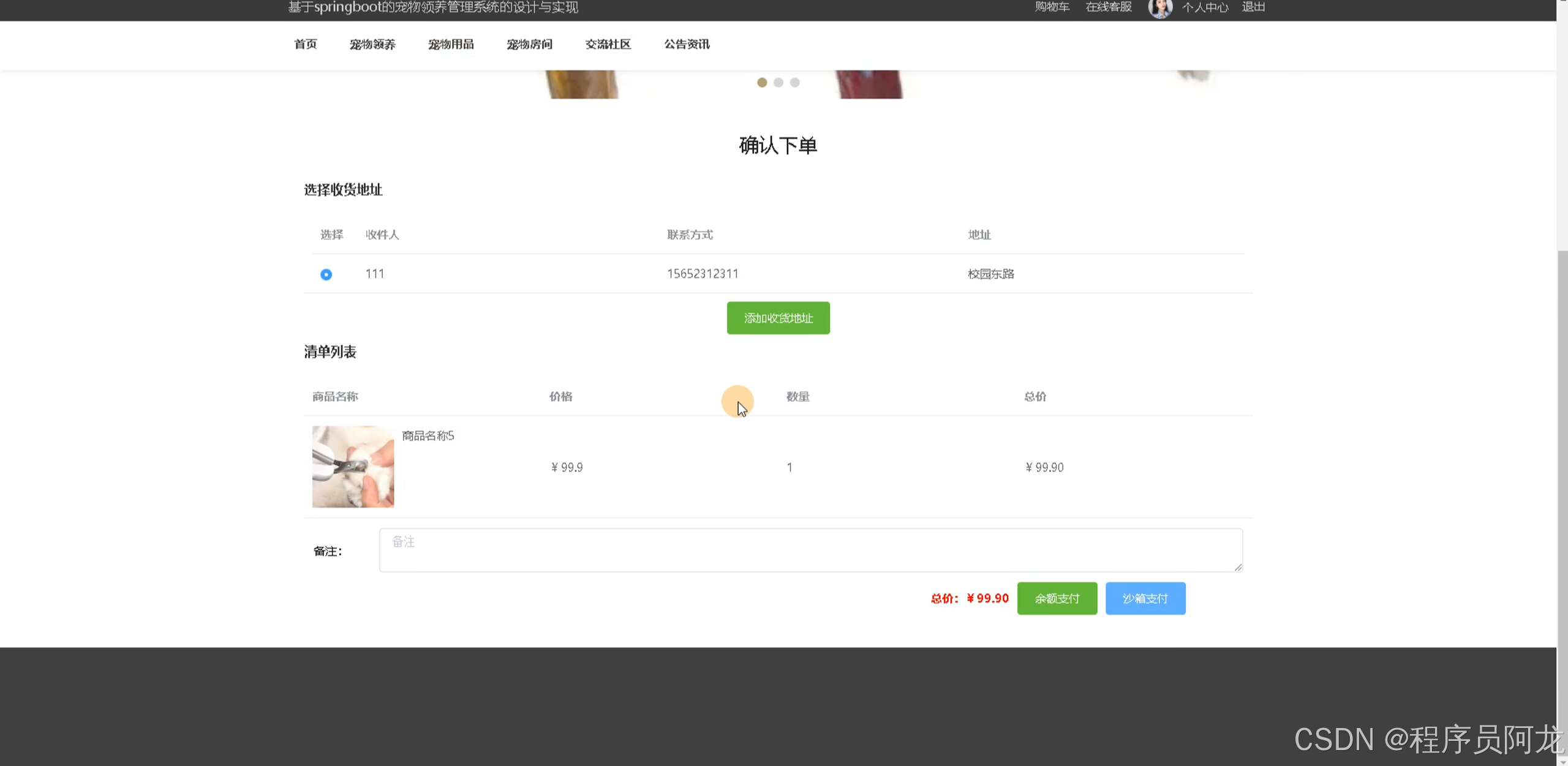Click the 商品名称5 product thumbnail

coord(353,467)
